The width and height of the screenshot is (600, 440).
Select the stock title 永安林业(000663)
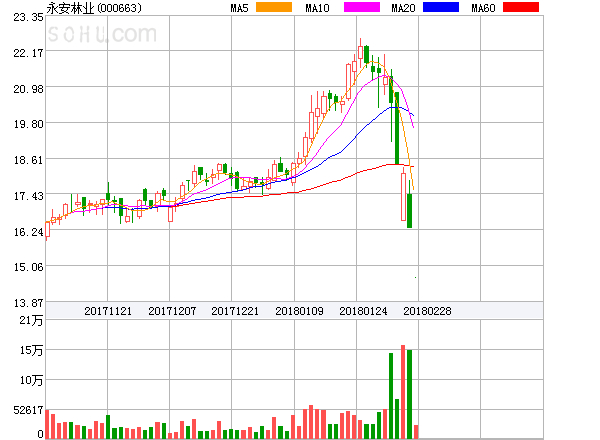tap(94, 8)
